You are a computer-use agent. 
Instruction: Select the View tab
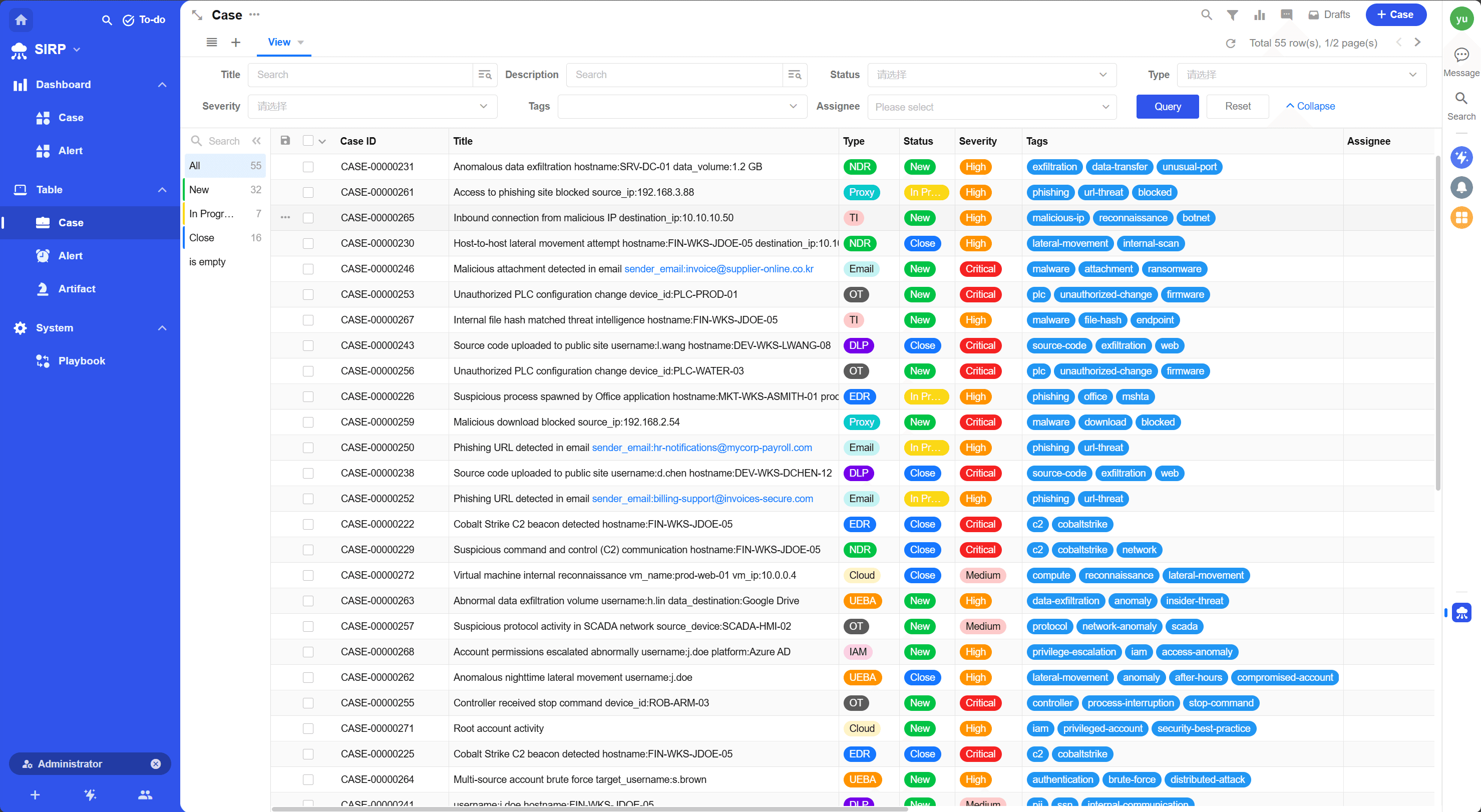tap(279, 42)
